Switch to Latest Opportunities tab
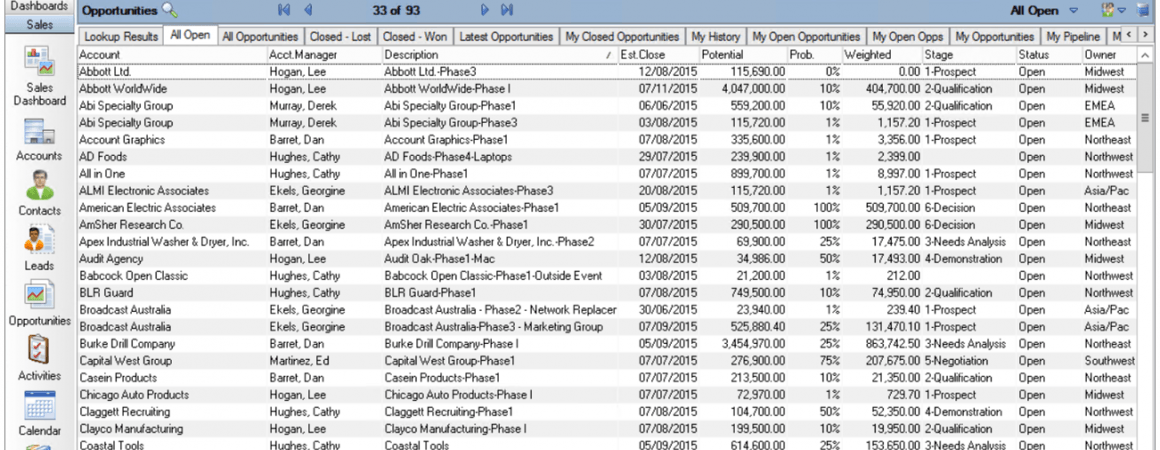The image size is (1160, 450). (x=506, y=36)
